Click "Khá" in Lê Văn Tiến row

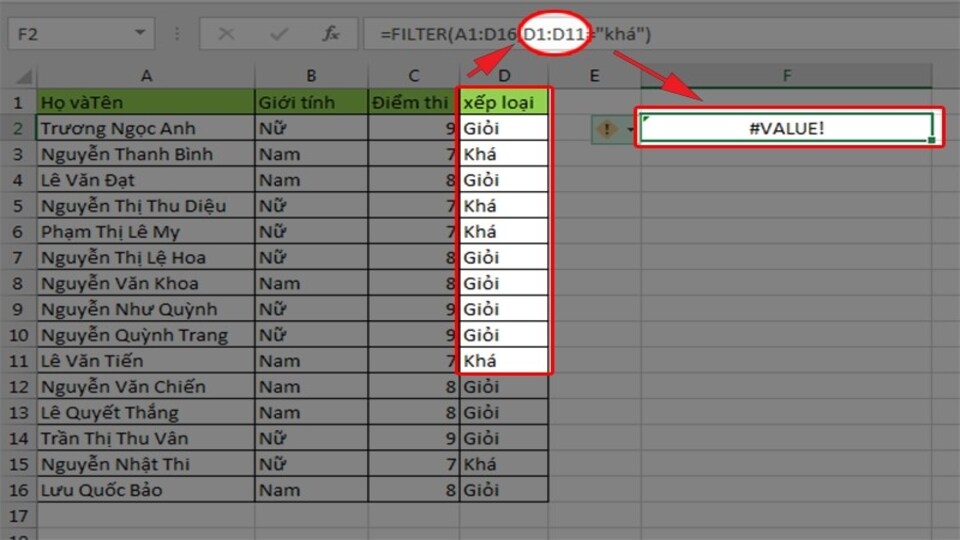504,361
